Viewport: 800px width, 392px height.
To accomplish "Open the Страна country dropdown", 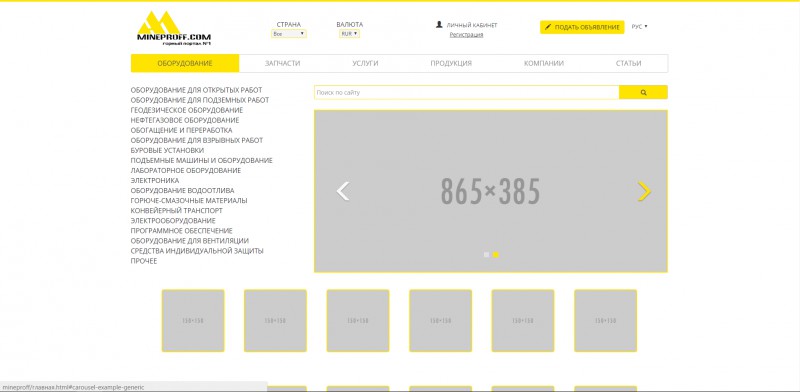I will pos(289,34).
